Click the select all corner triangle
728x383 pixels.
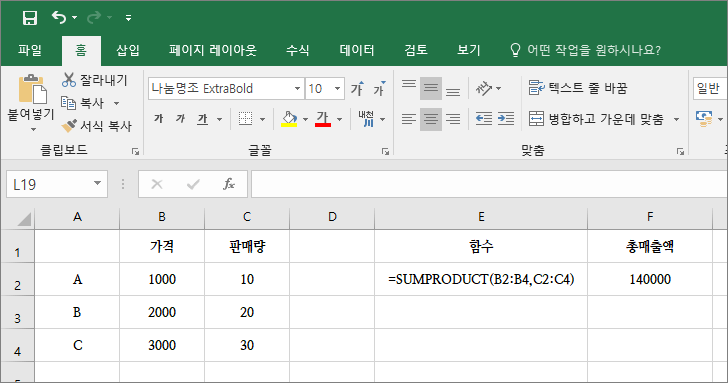24,219
